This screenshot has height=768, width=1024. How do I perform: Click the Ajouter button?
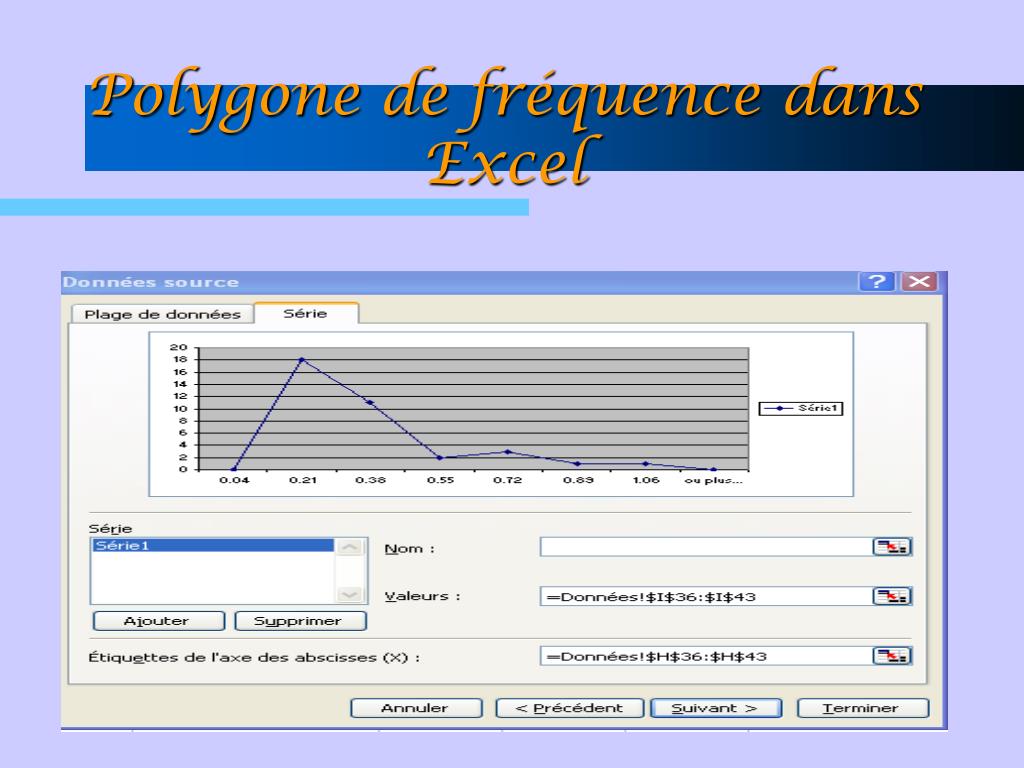point(159,620)
